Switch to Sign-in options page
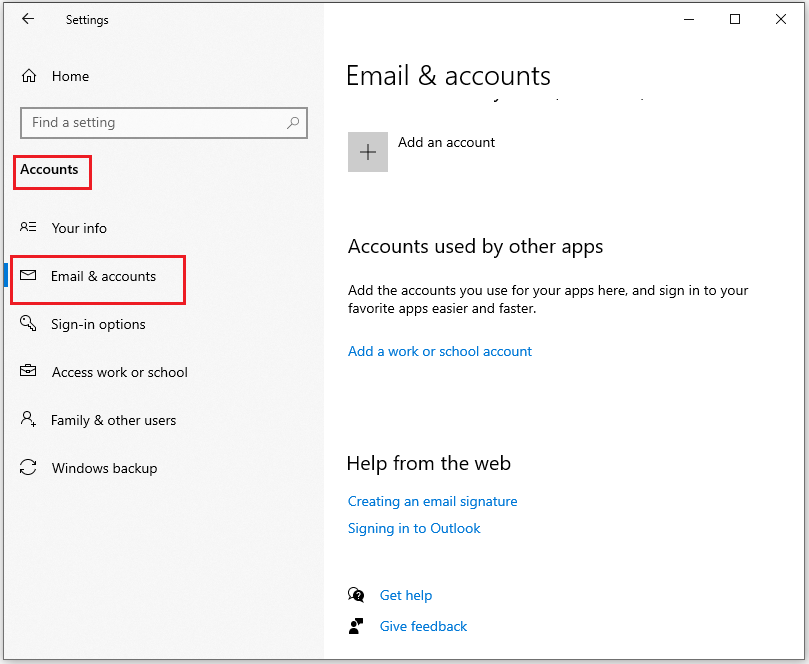This screenshot has width=809, height=664. tap(97, 324)
